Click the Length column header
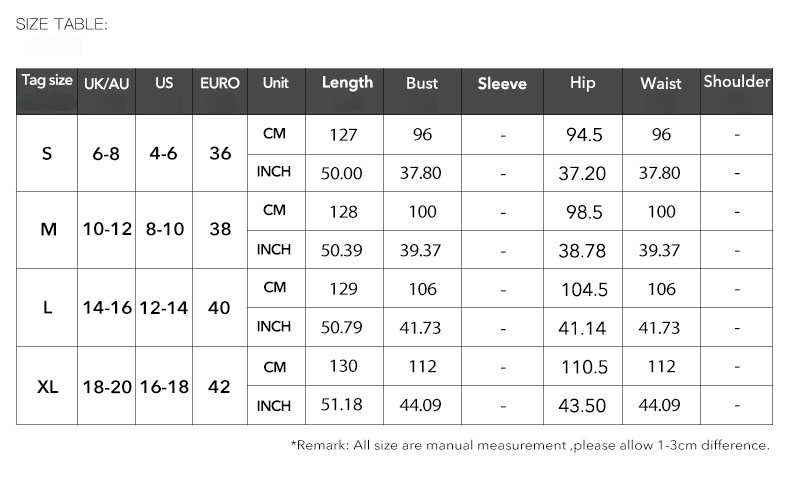This screenshot has width=790, height=478. [x=347, y=83]
